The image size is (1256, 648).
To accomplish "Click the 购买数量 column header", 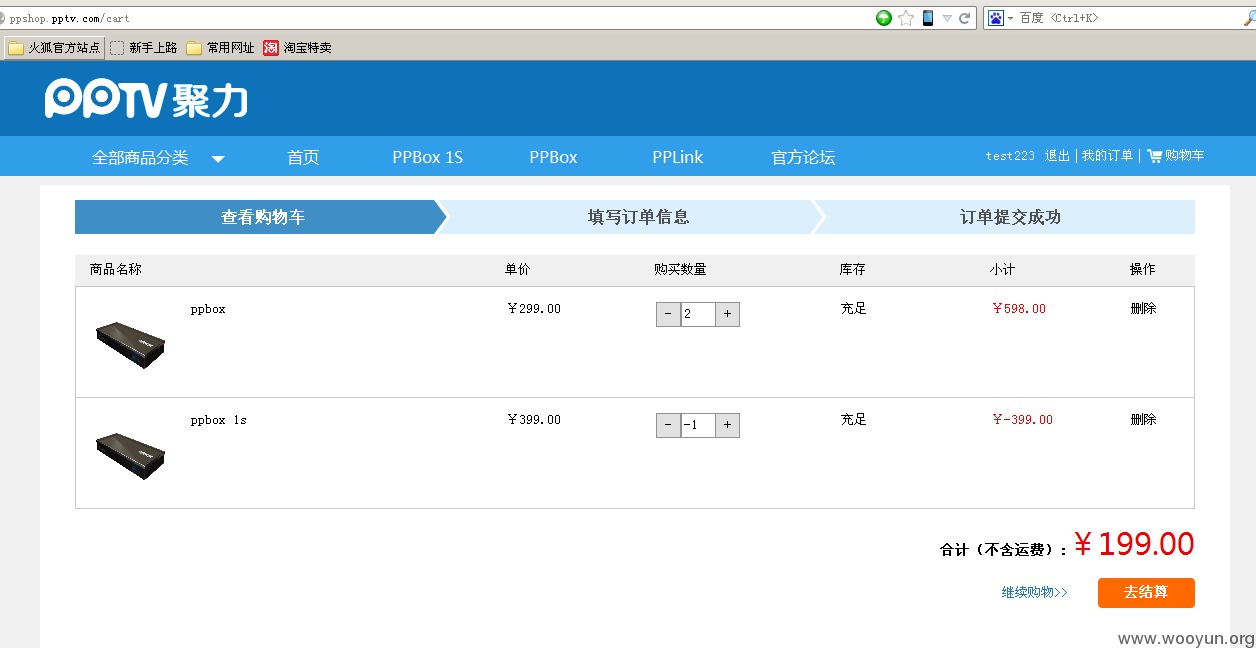I will (x=680, y=269).
